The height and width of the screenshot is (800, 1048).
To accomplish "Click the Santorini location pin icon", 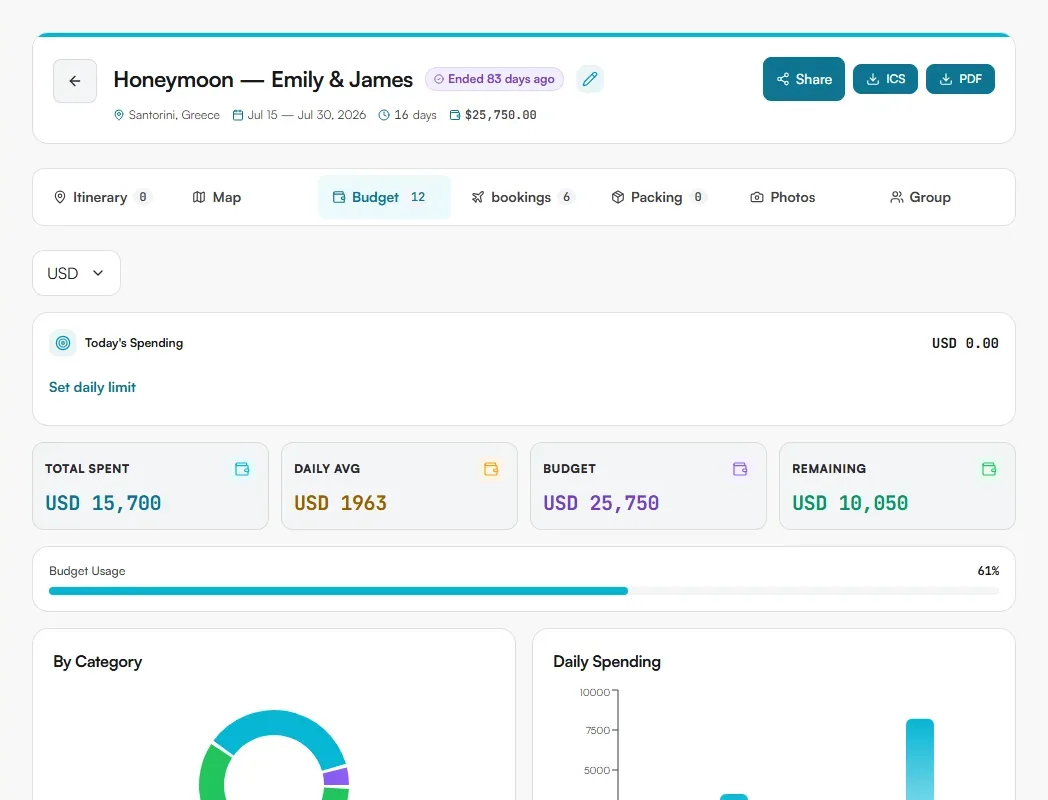I will (x=119, y=115).
